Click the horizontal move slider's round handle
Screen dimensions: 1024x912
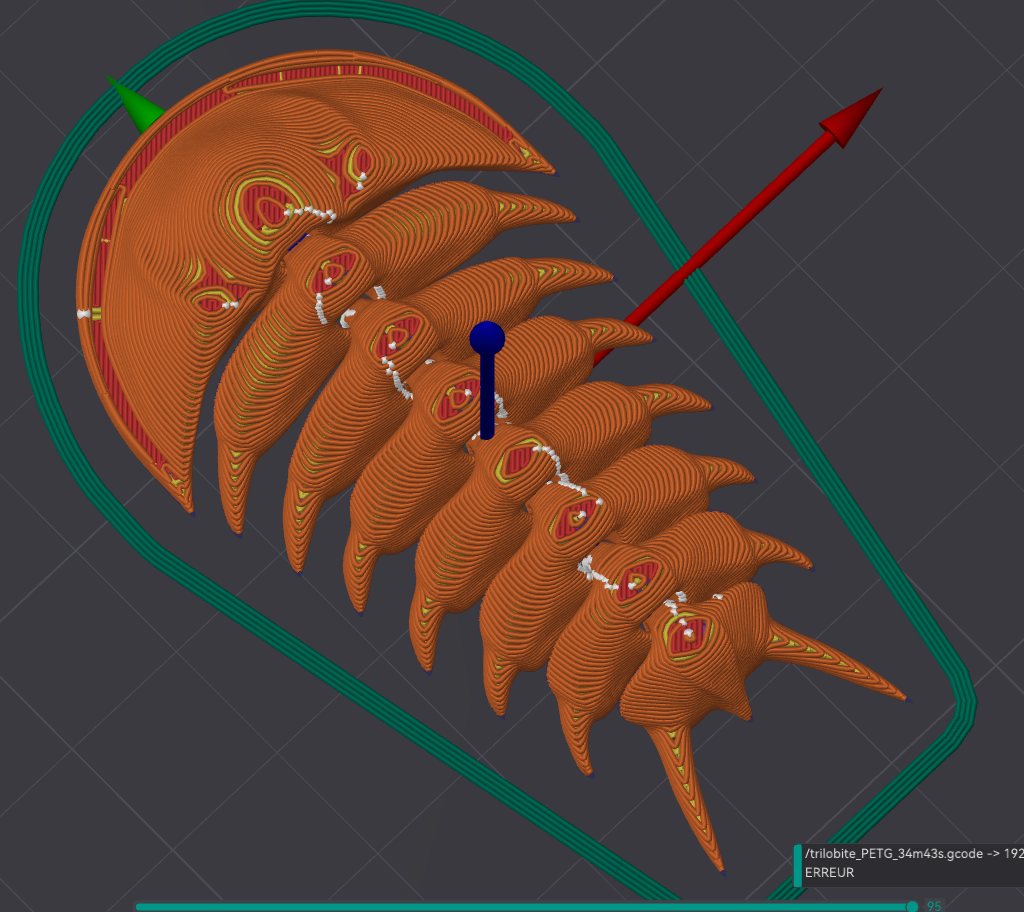point(912,906)
